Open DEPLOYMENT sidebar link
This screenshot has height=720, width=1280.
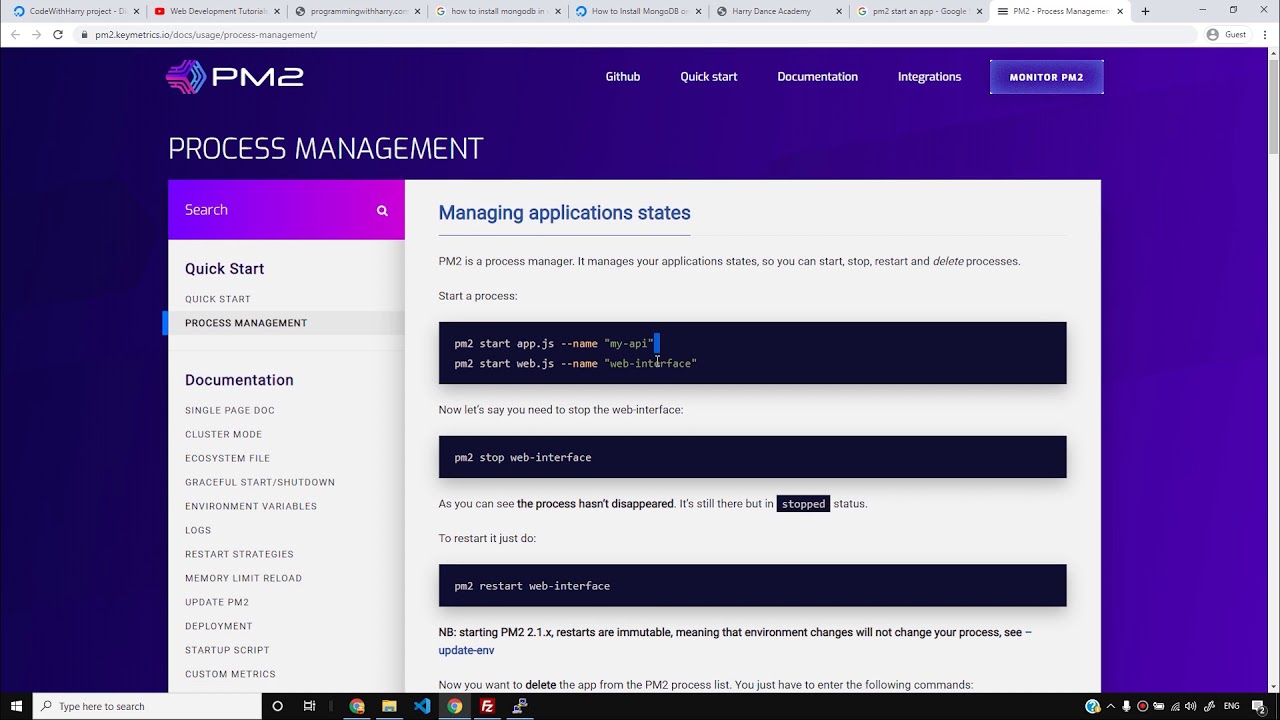click(x=218, y=626)
